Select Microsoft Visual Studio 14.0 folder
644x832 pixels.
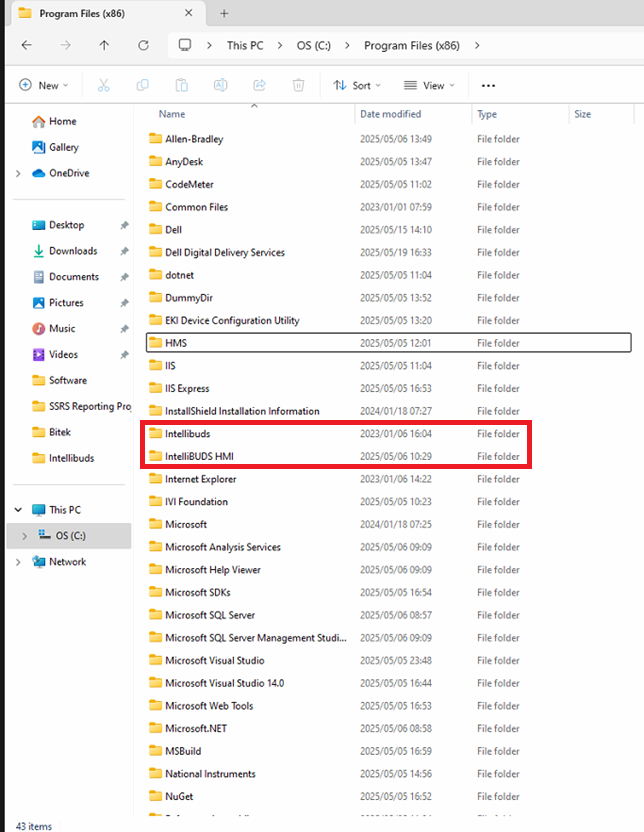pos(388,683)
